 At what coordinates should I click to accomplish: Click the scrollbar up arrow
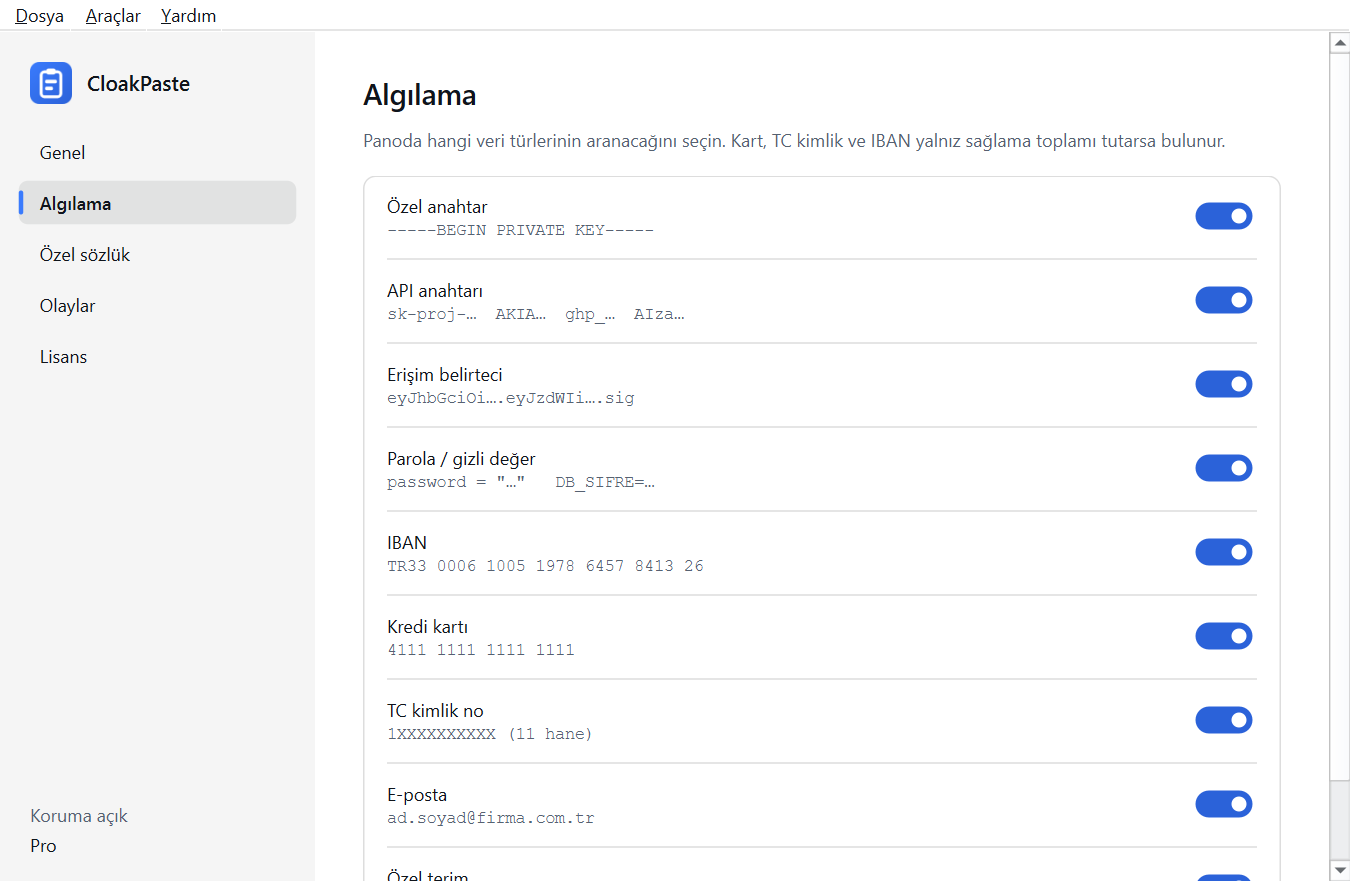(x=1339, y=42)
